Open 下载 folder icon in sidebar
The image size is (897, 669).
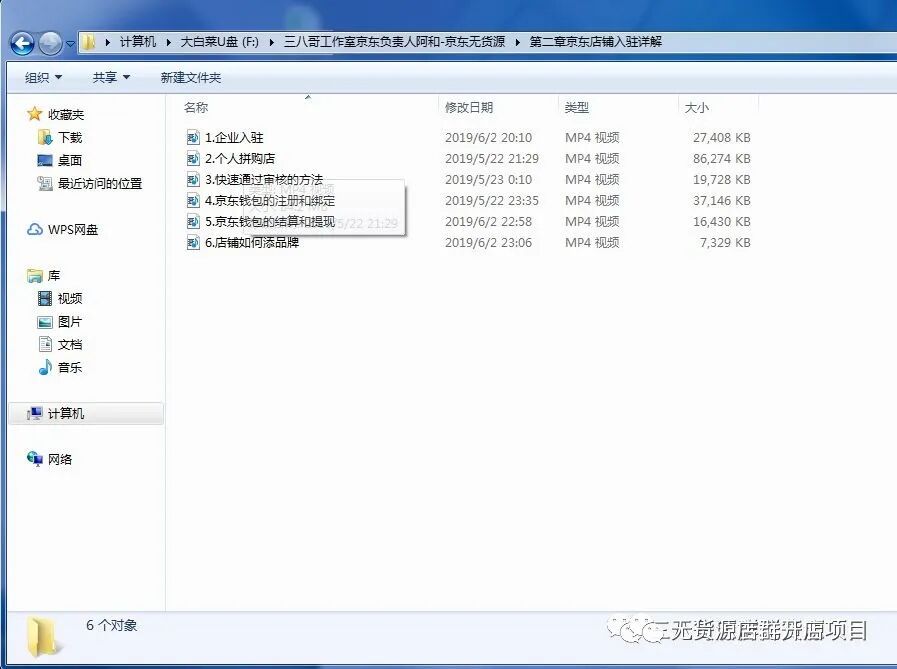pos(45,137)
